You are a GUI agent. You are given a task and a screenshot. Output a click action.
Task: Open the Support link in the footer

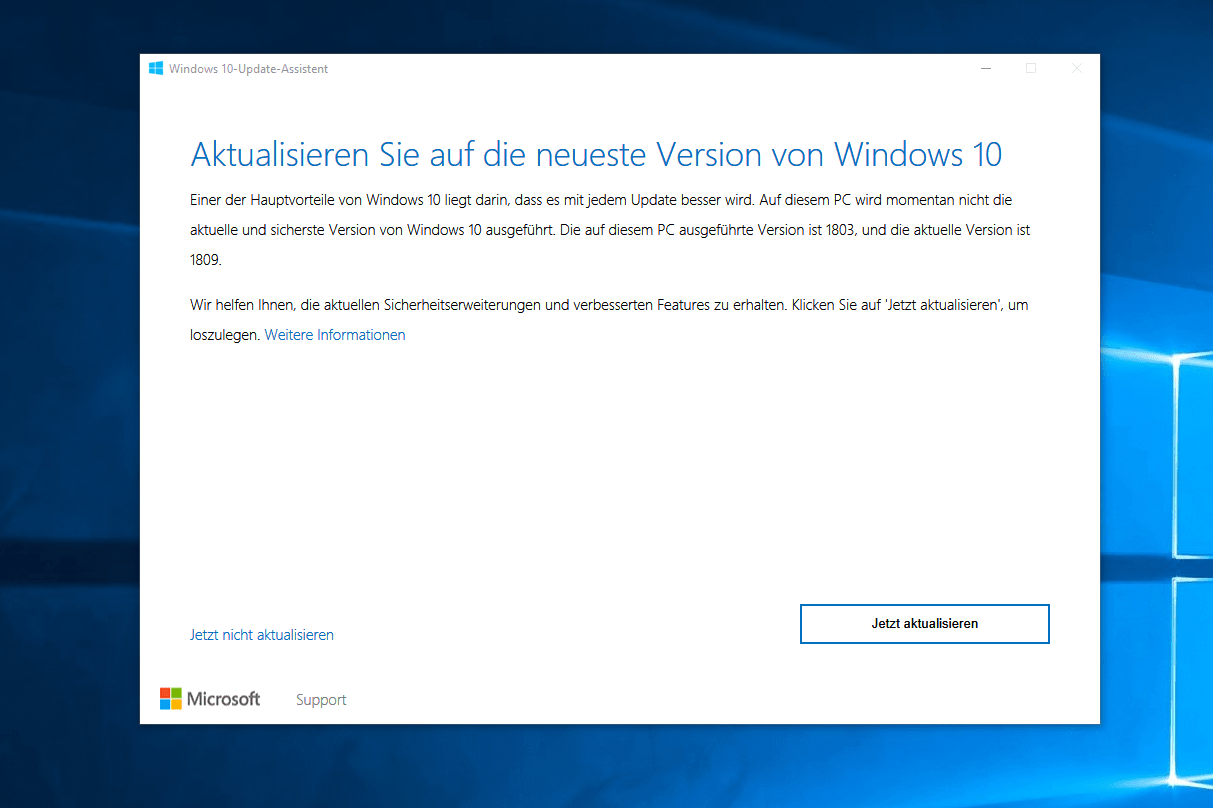pyautogui.click(x=321, y=700)
